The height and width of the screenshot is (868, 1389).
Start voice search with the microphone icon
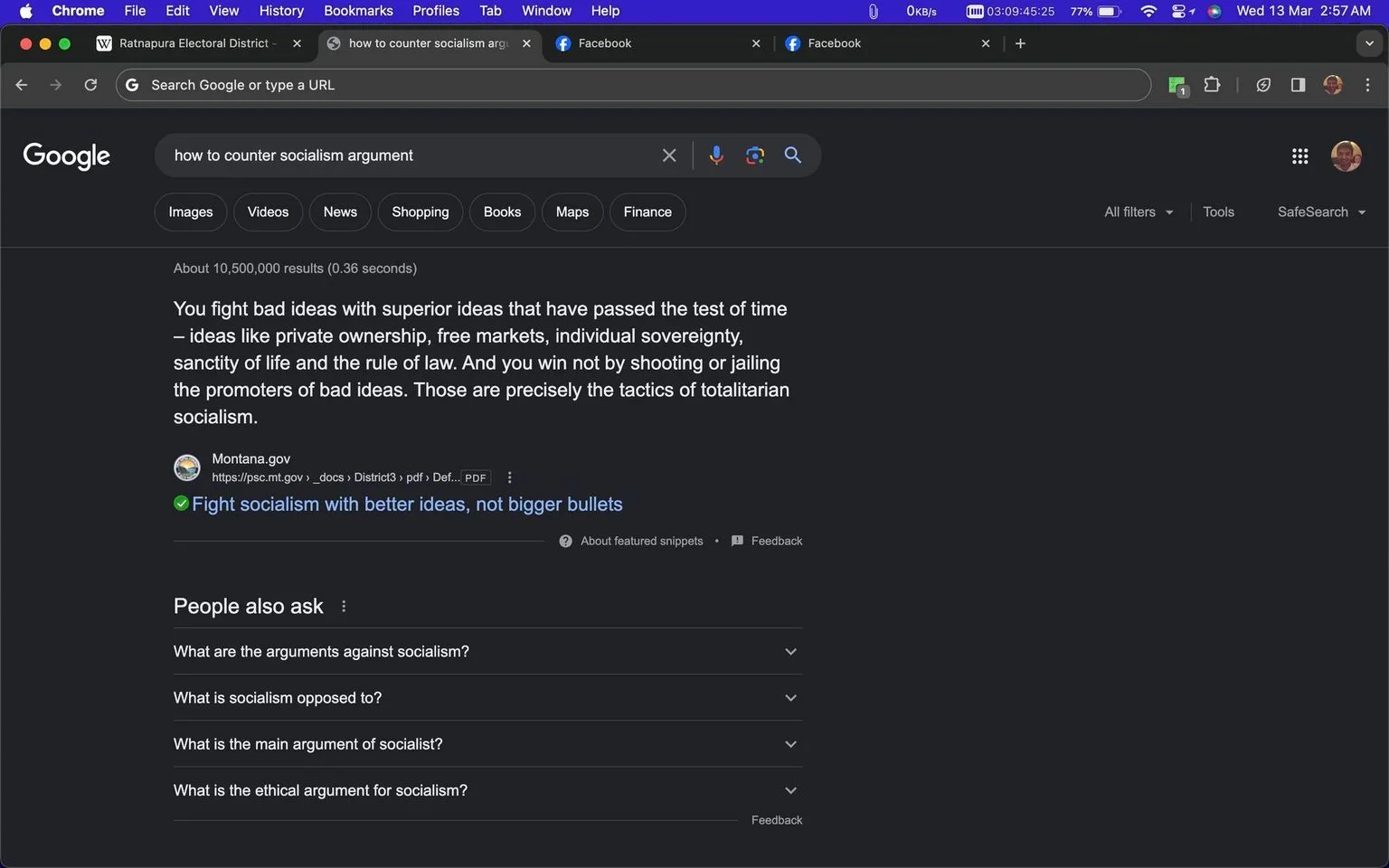(716, 156)
